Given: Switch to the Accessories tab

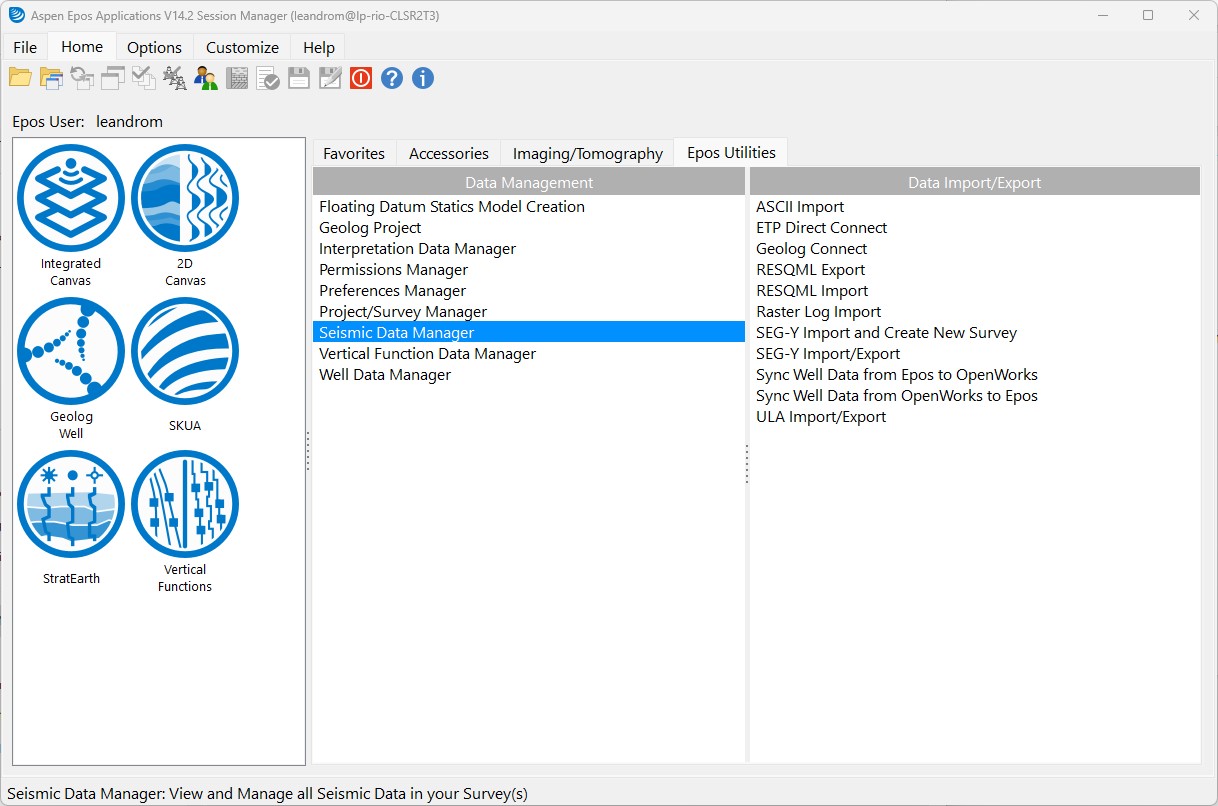Looking at the screenshot, I should click(448, 153).
